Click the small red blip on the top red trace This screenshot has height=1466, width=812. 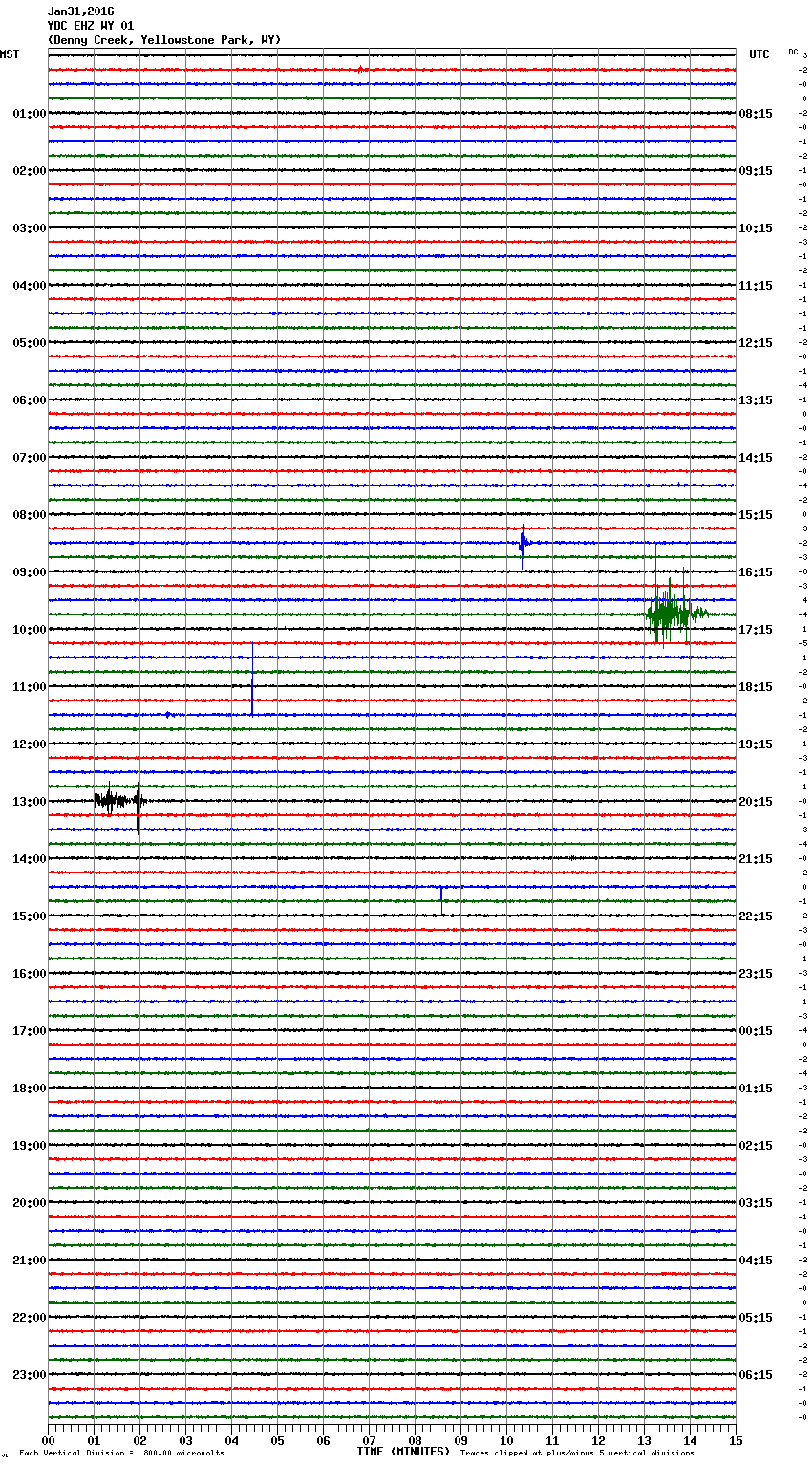(360, 69)
